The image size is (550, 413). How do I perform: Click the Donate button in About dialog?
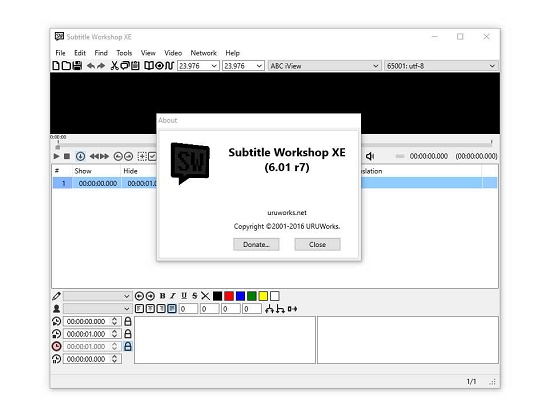tap(256, 245)
